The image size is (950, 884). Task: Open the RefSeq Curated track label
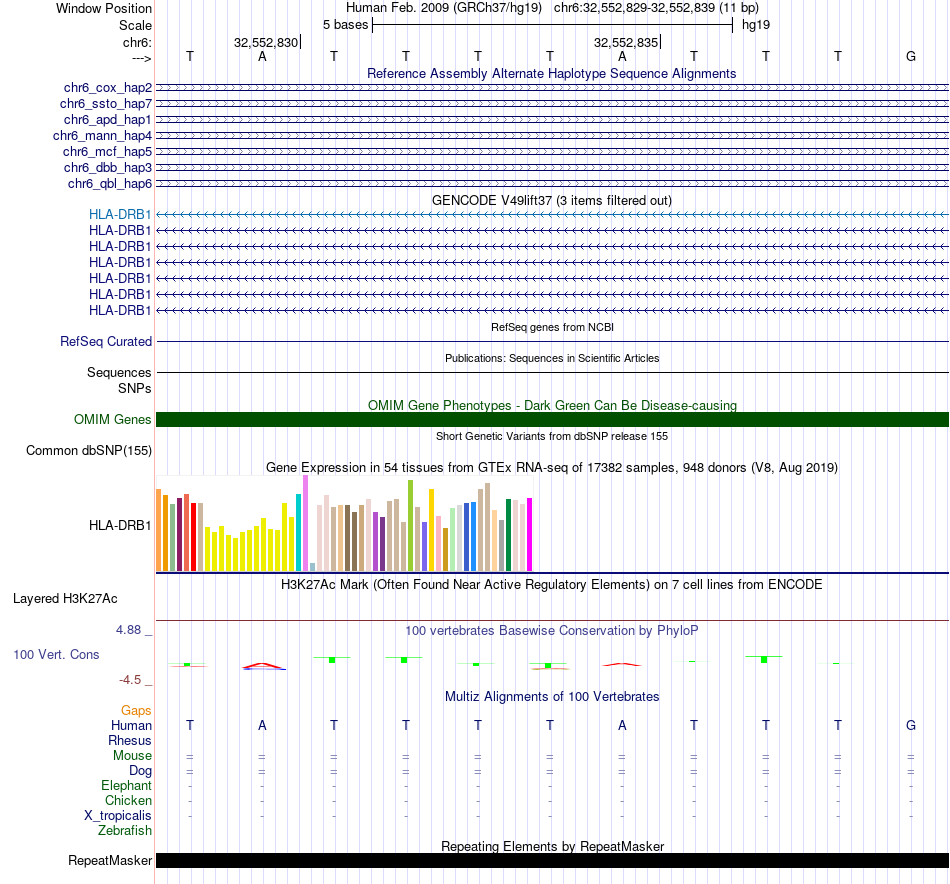point(106,342)
